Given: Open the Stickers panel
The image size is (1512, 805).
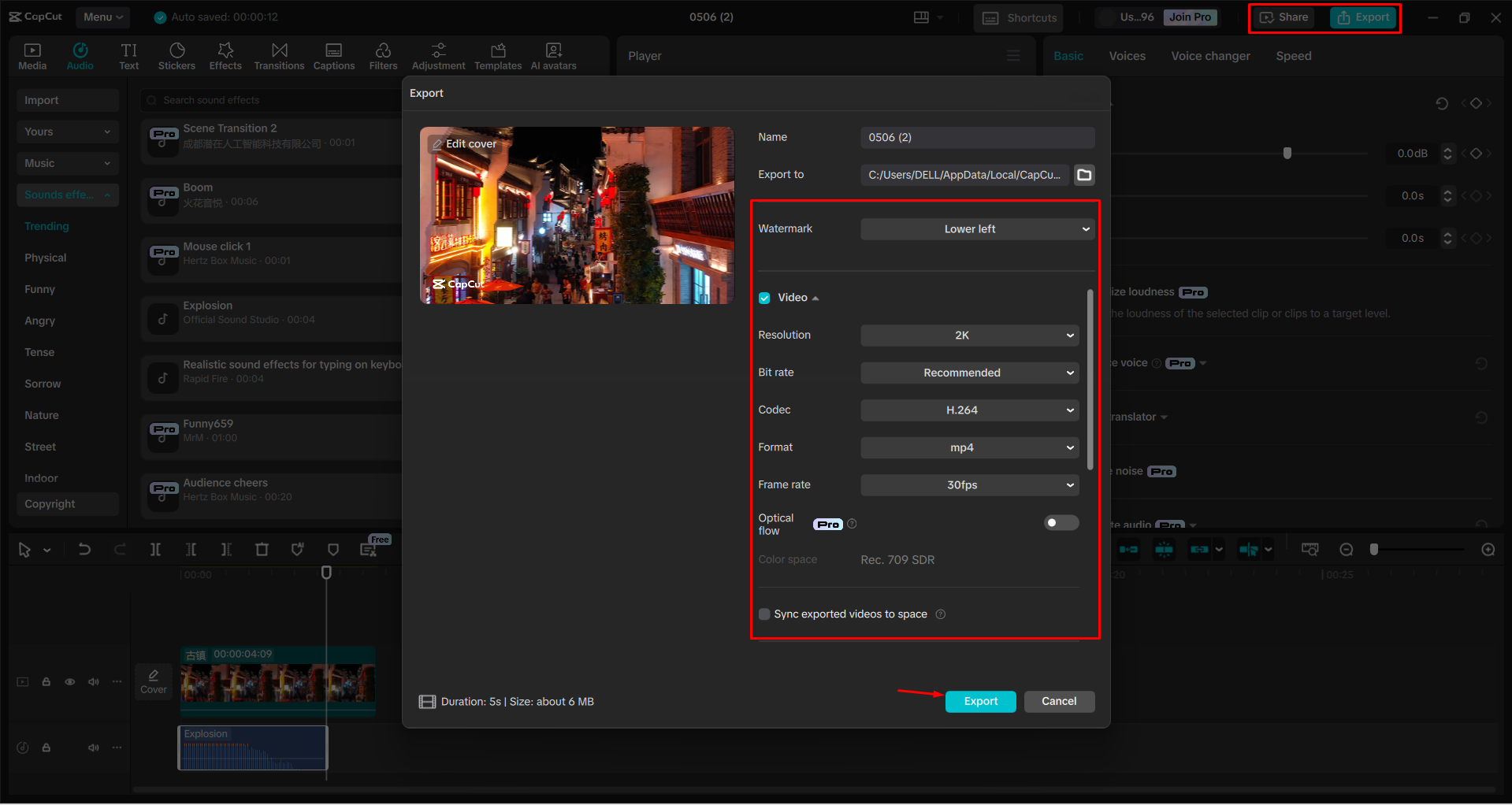Looking at the screenshot, I should (176, 55).
